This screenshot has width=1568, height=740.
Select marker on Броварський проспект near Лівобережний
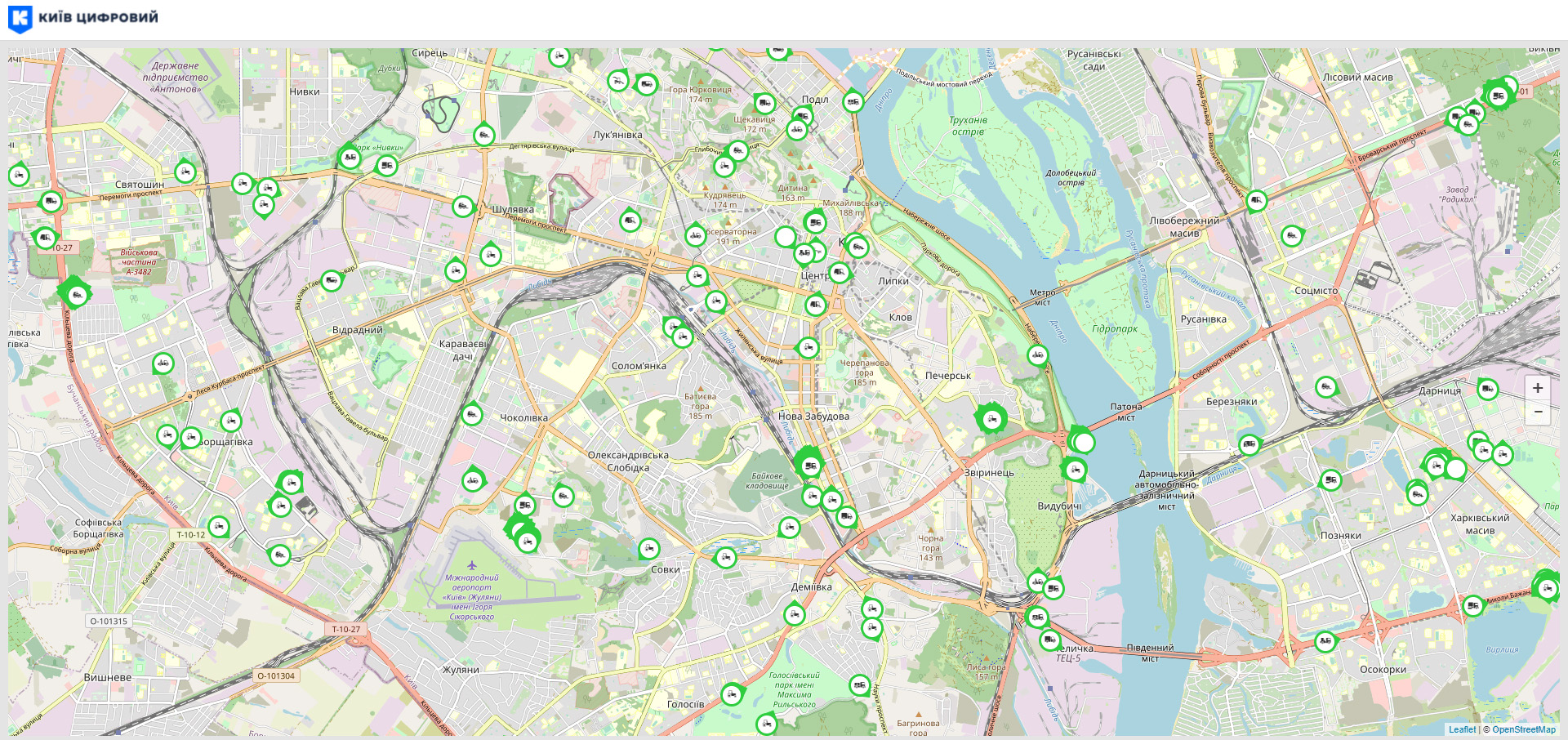point(1256,200)
